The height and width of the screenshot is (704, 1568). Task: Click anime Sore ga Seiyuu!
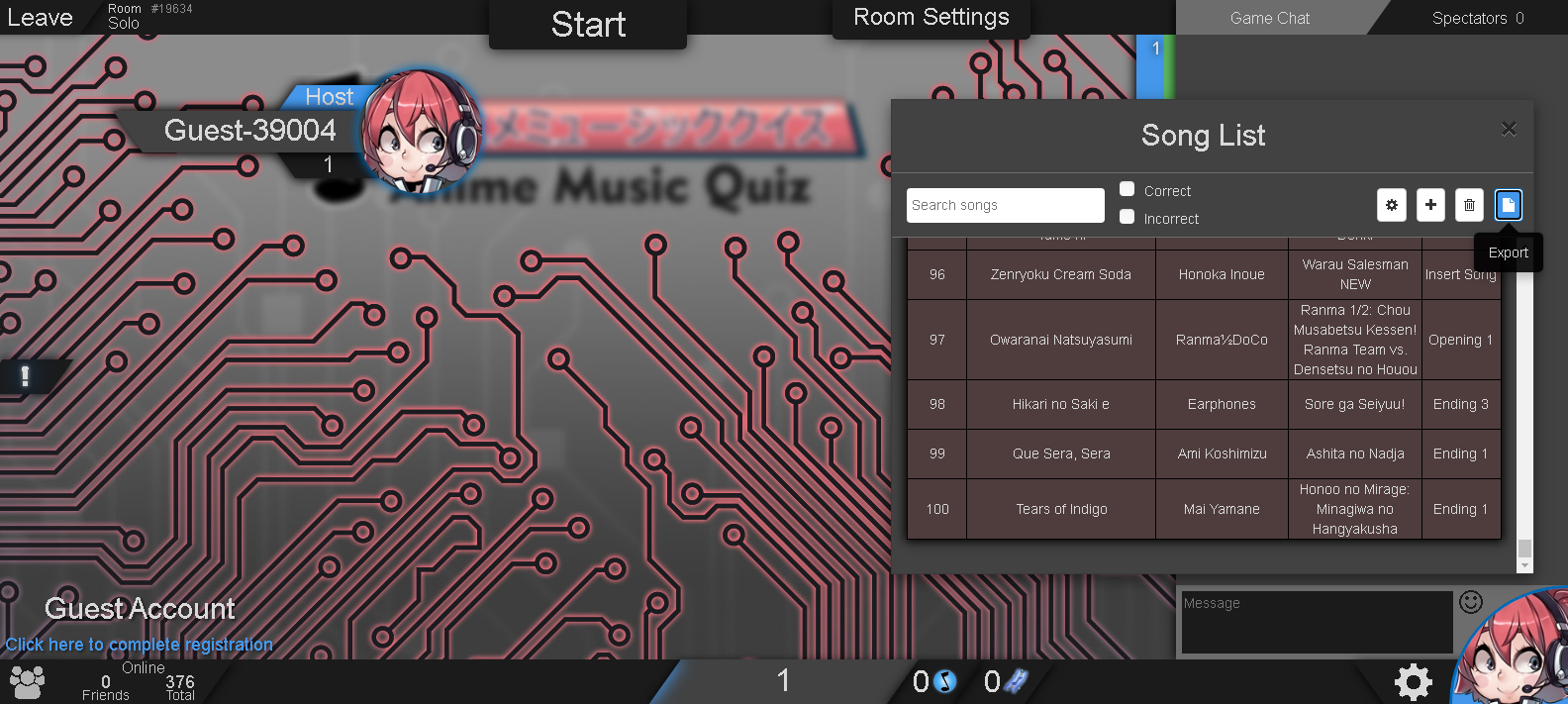(x=1355, y=404)
